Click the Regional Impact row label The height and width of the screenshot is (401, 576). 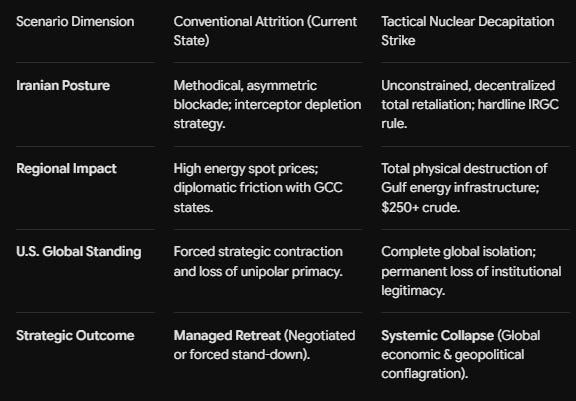coord(66,169)
